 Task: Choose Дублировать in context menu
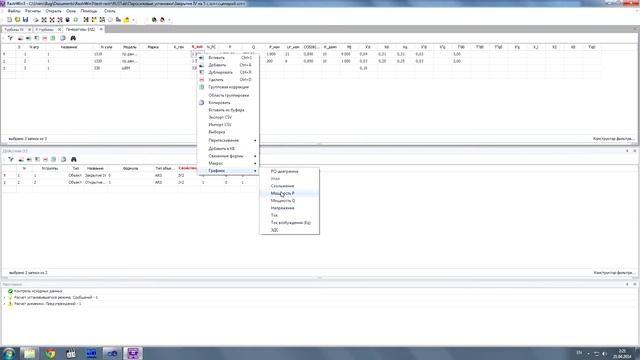click(x=228, y=72)
